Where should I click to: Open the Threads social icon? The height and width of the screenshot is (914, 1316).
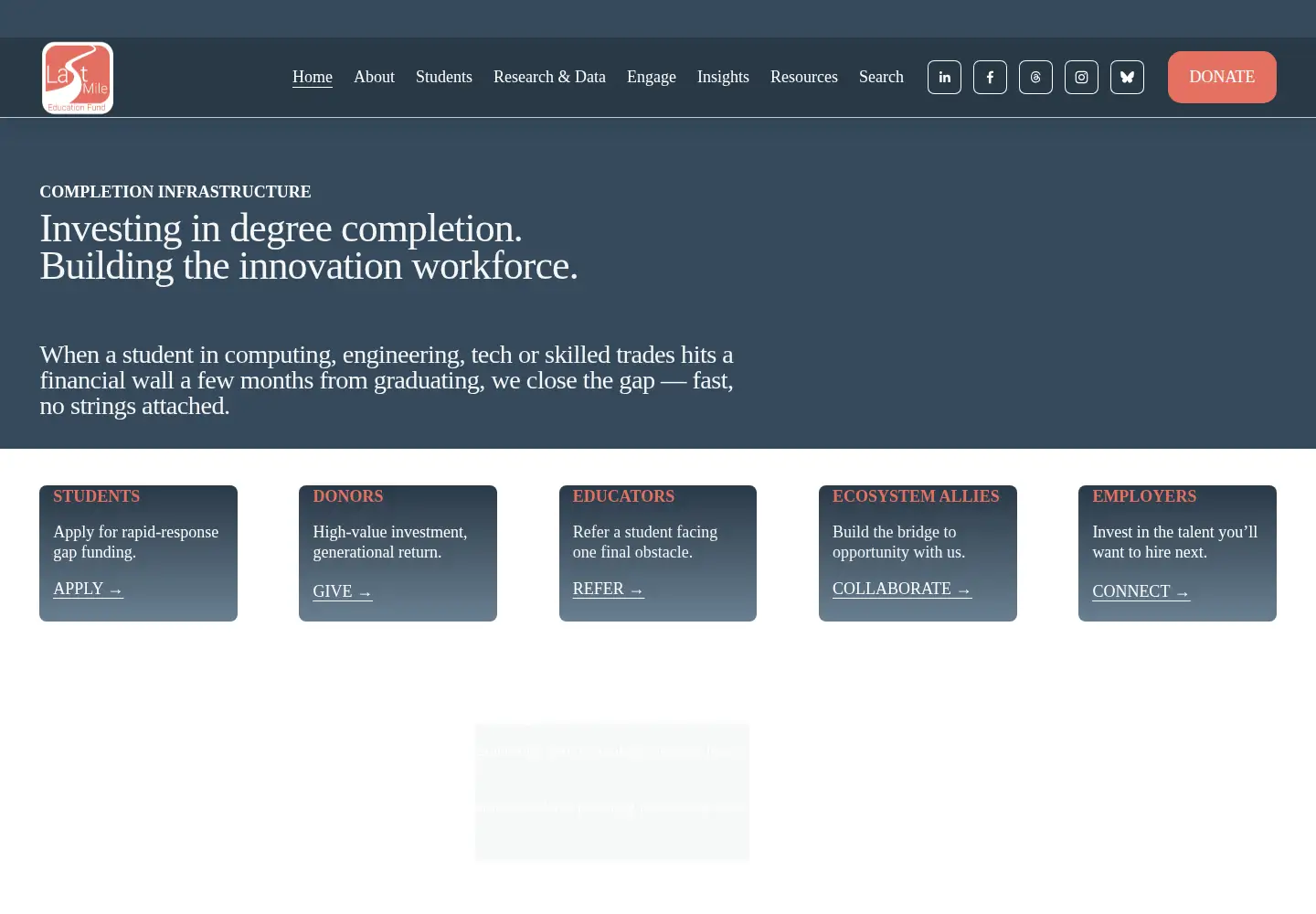(x=1035, y=78)
